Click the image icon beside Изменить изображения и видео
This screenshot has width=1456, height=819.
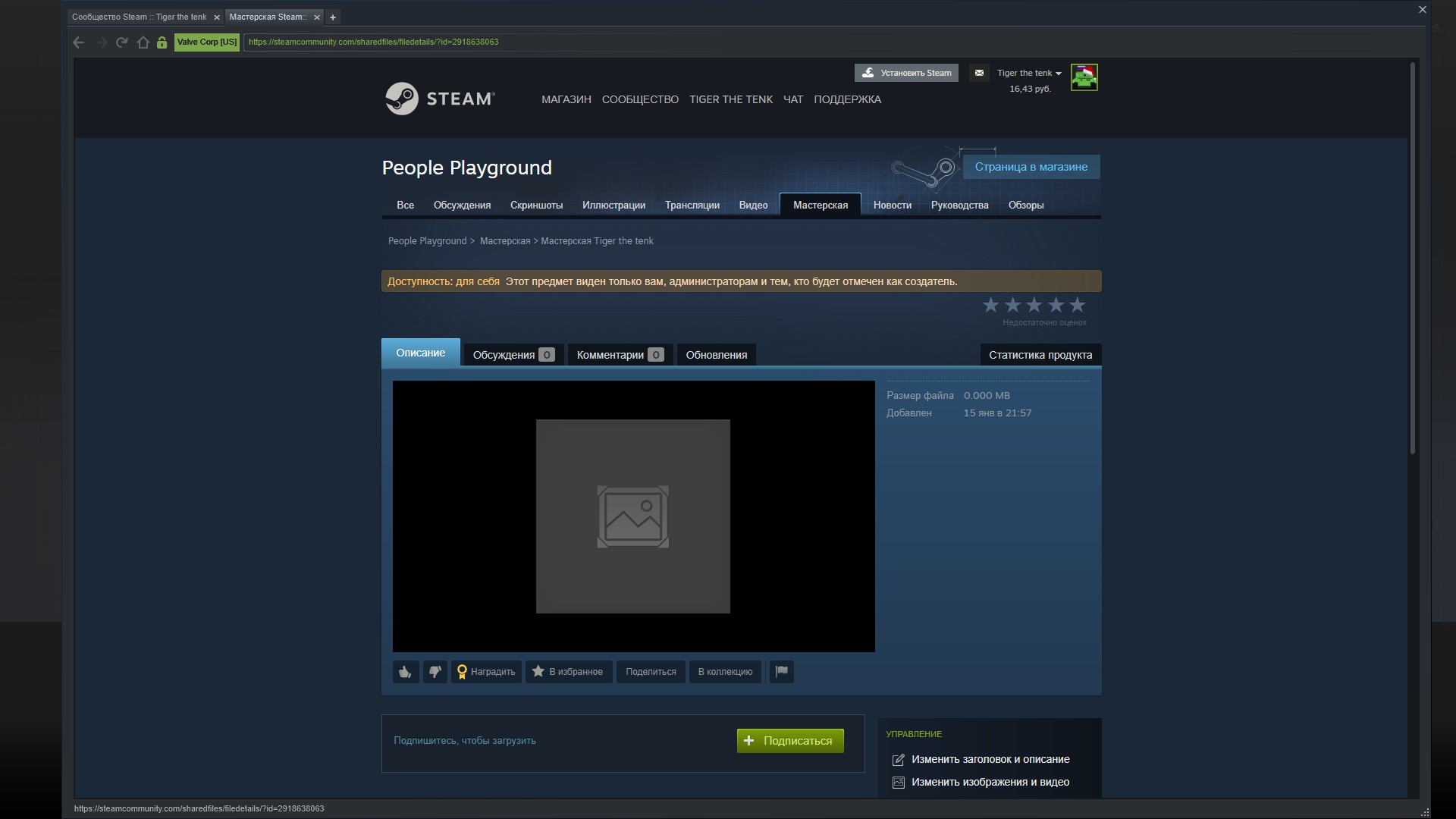click(x=898, y=782)
